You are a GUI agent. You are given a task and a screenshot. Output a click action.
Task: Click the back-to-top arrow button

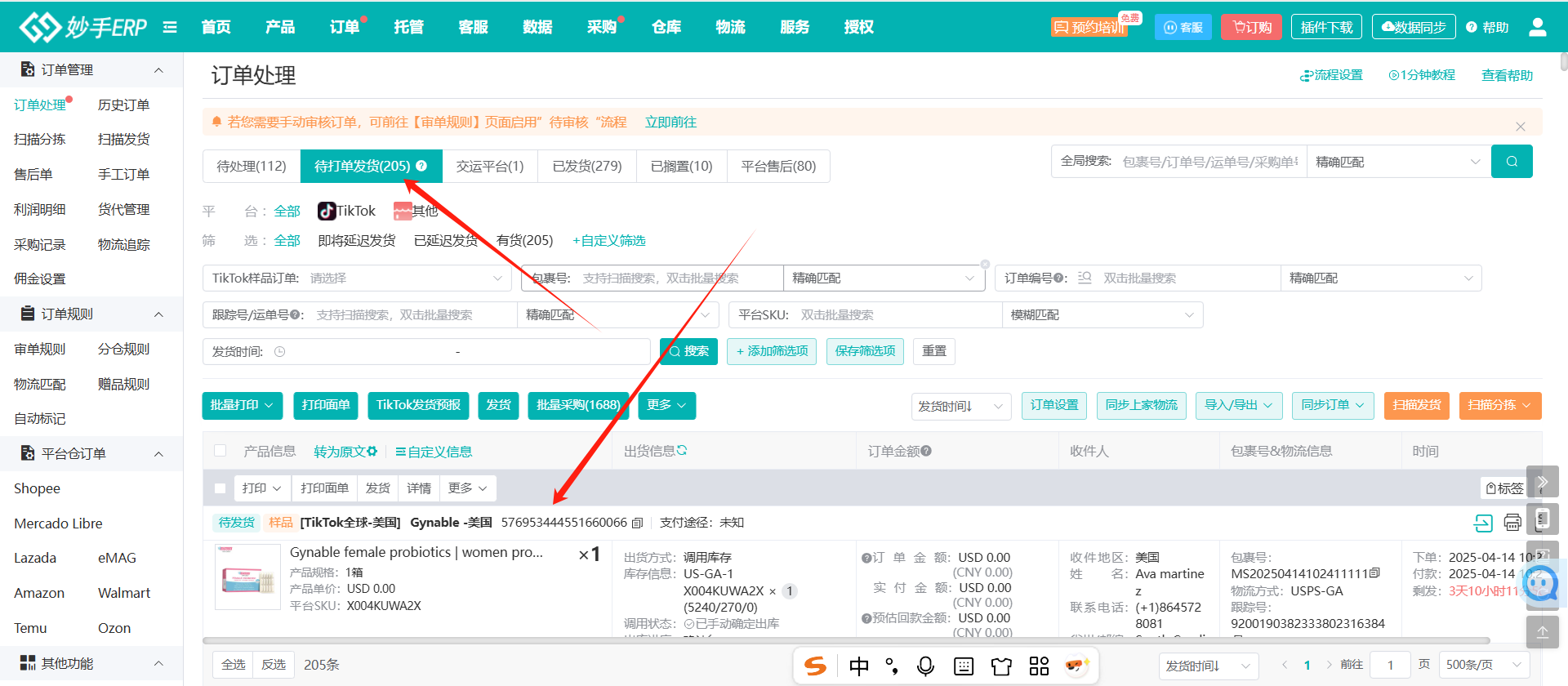(1543, 632)
